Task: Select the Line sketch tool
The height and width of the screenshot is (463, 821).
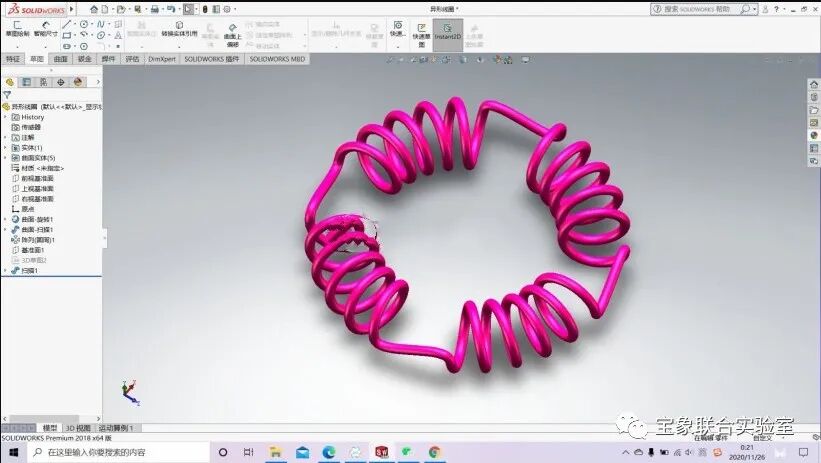Action: (66, 24)
